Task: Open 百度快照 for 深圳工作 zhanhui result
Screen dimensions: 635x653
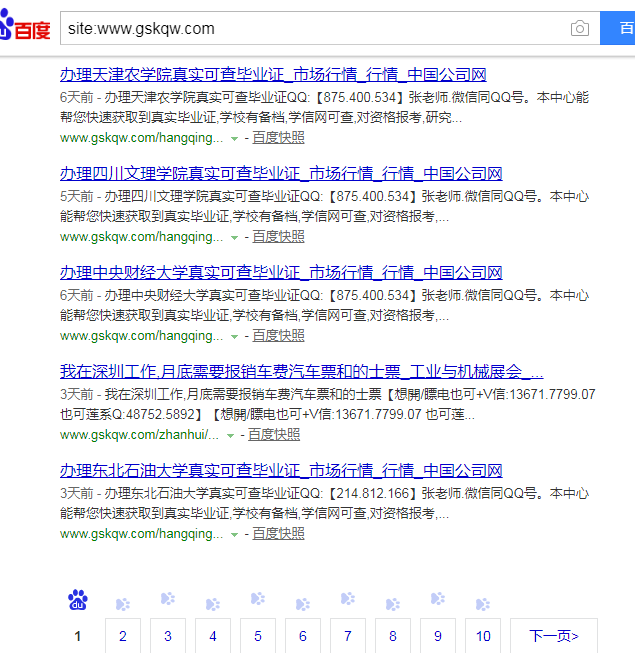Action: coord(274,434)
